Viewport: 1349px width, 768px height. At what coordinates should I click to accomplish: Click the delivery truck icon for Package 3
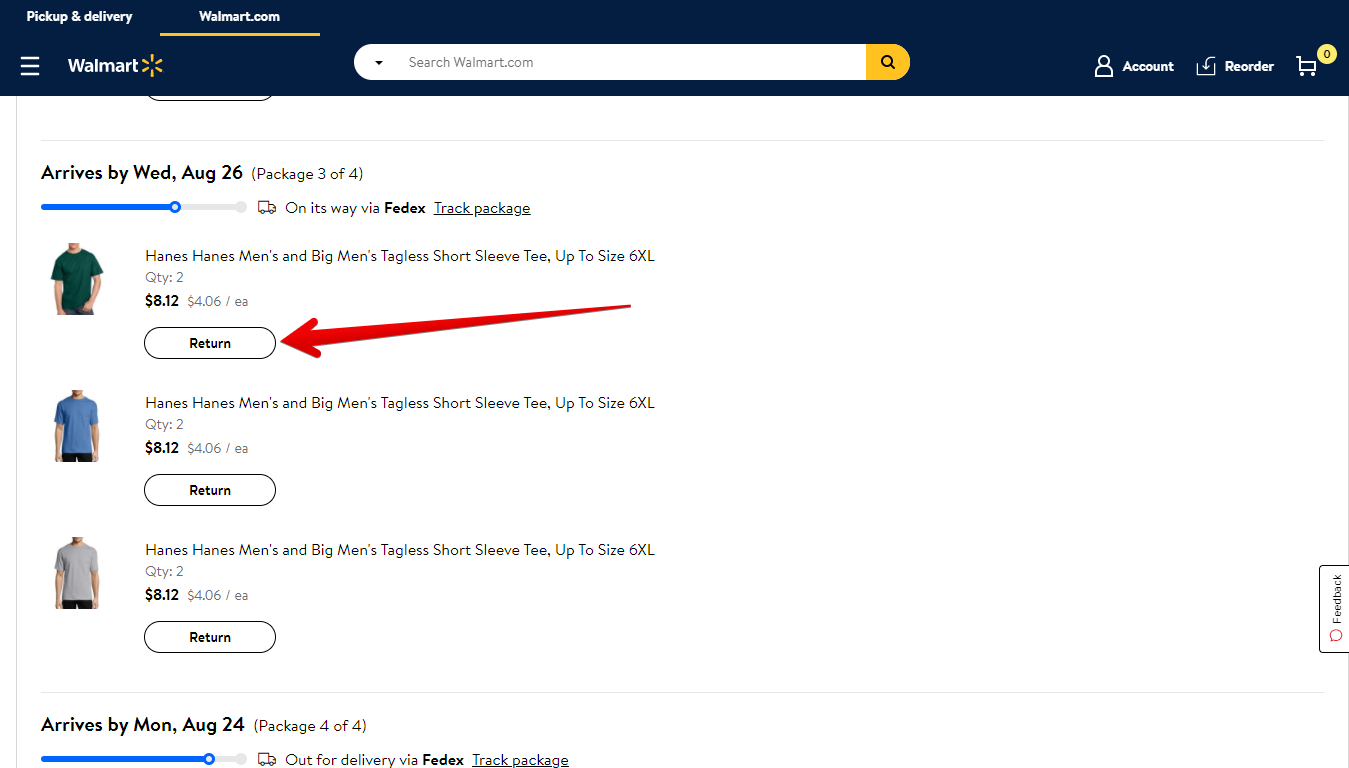tap(267, 208)
